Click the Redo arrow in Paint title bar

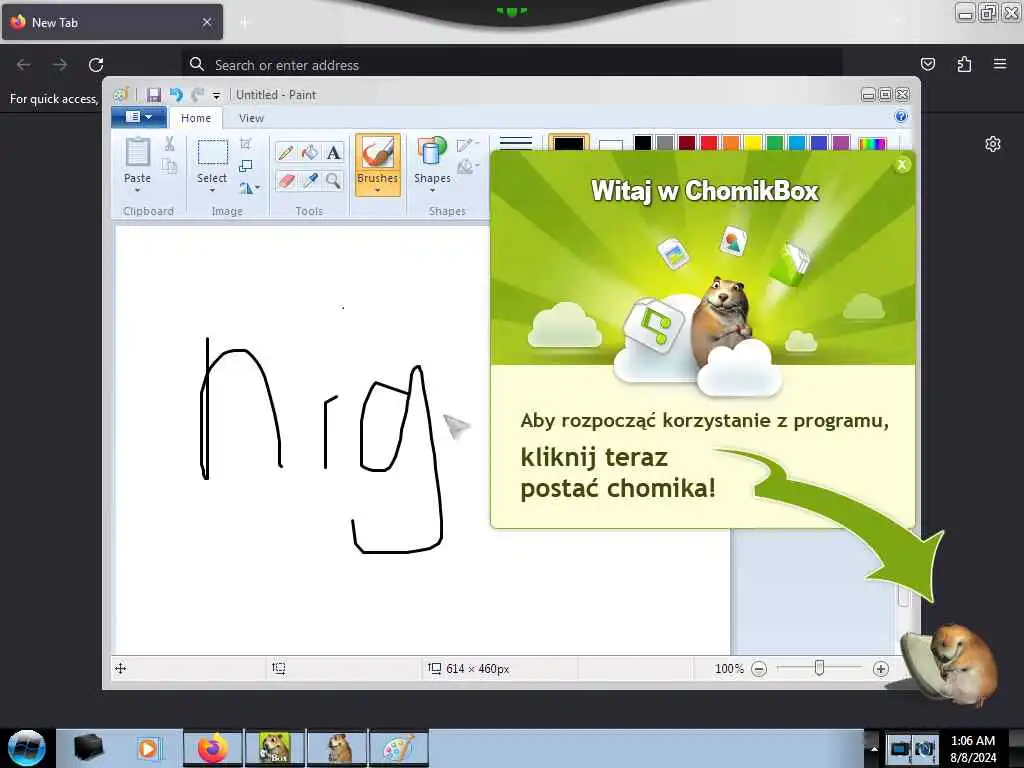coord(198,95)
